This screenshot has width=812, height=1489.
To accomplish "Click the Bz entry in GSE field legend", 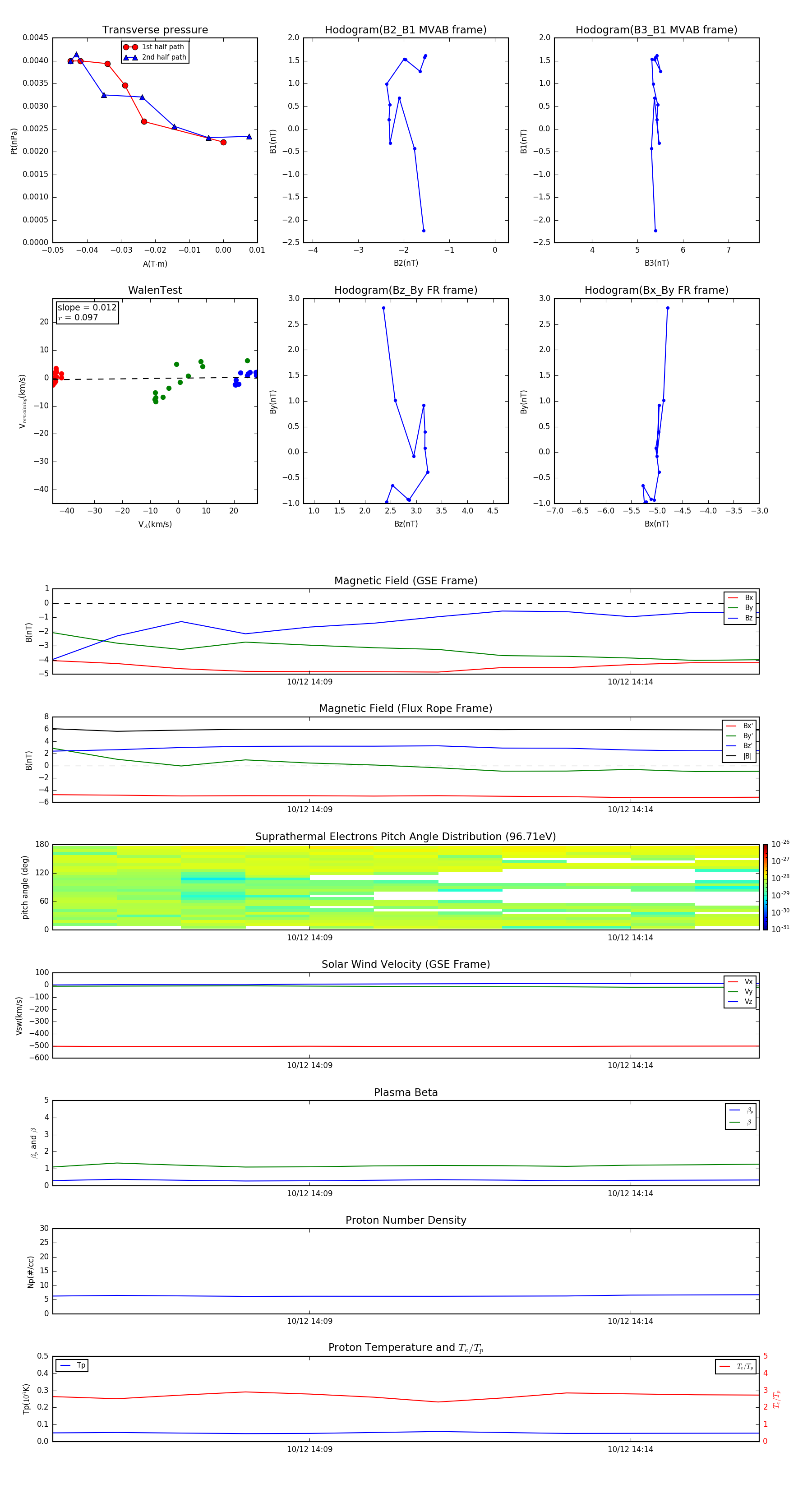I will tap(740, 618).
